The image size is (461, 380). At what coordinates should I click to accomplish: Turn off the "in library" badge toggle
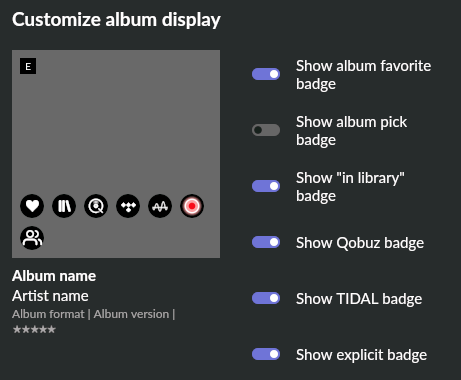(x=266, y=186)
